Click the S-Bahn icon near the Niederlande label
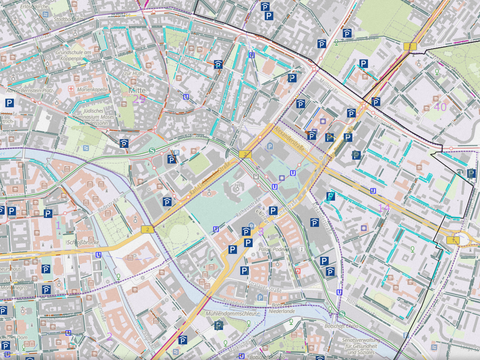 342,314
